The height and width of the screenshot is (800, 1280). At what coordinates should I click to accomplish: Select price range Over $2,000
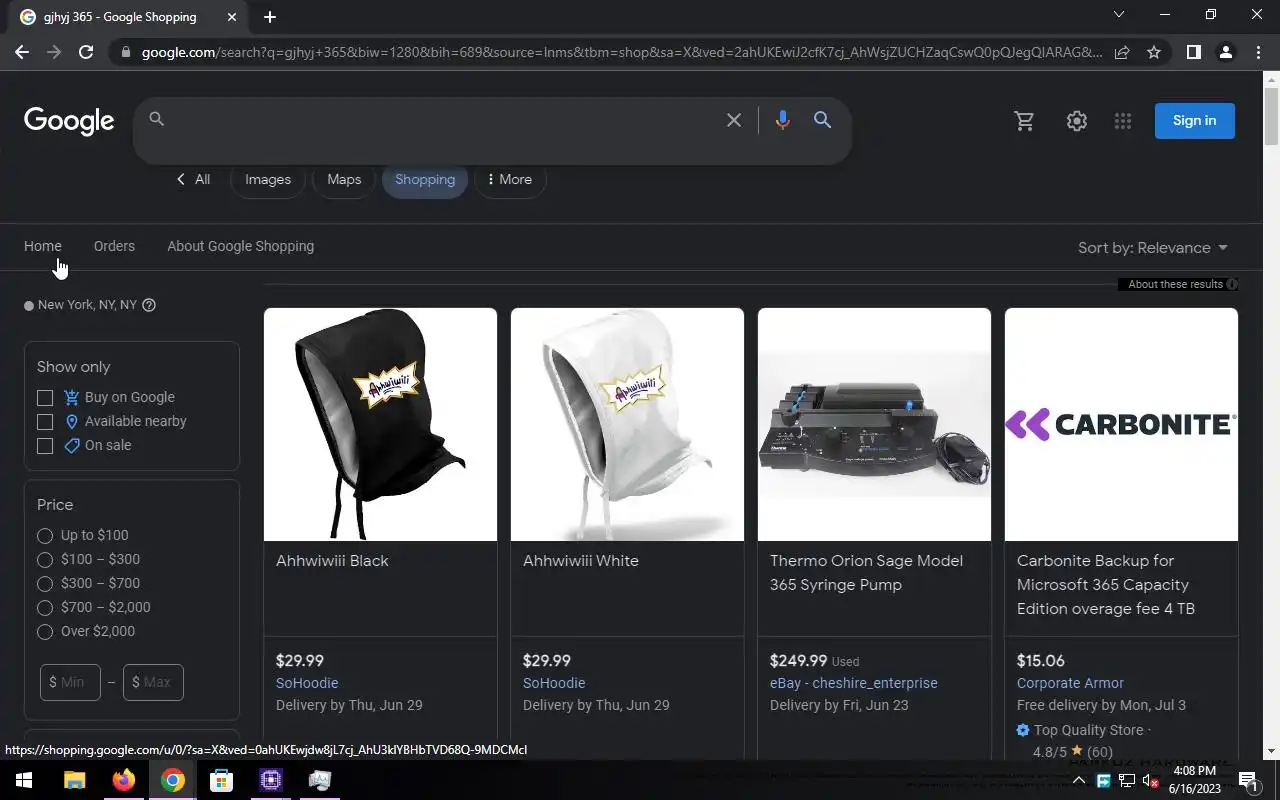point(45,631)
